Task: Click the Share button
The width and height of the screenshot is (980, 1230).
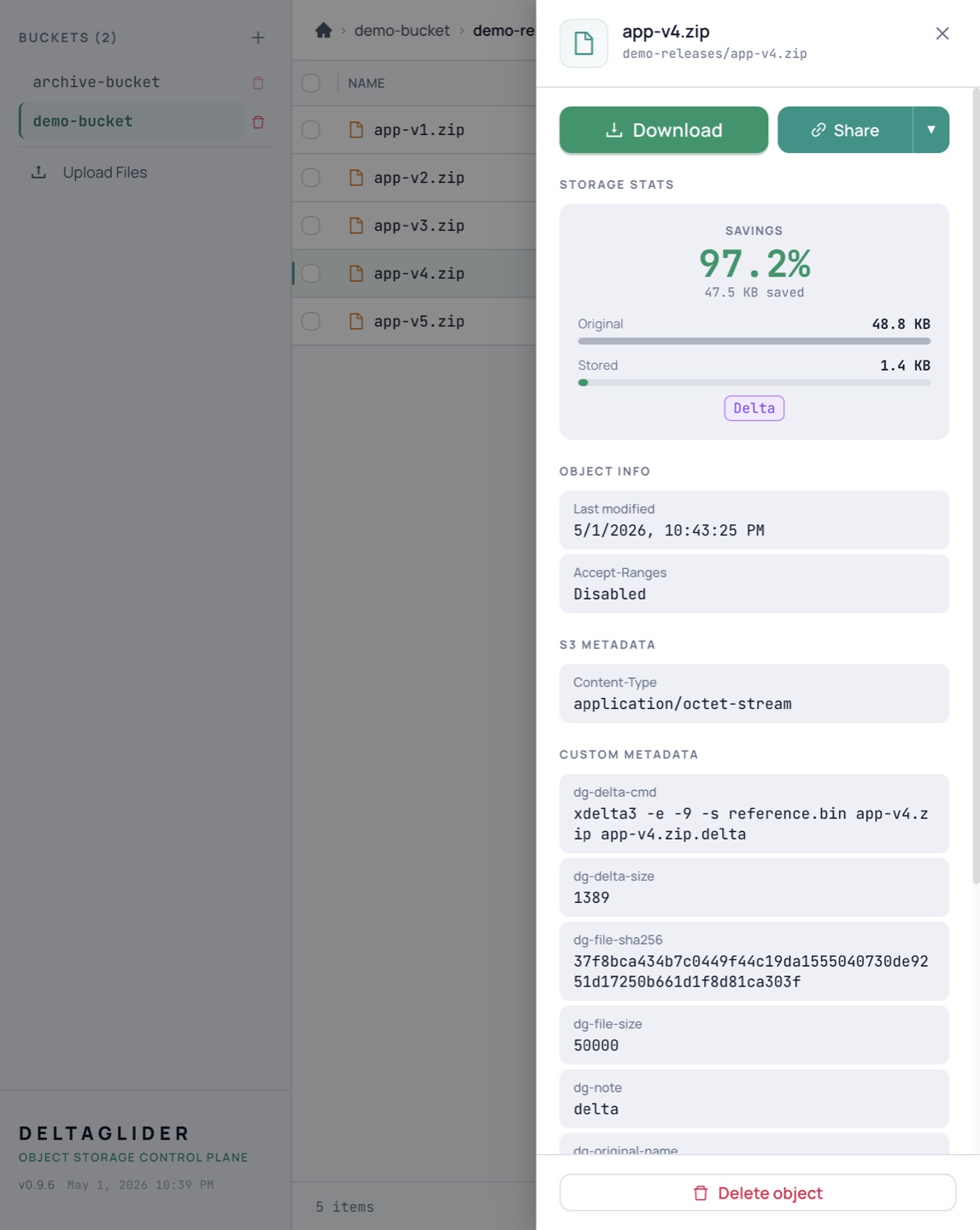Action: 845,130
